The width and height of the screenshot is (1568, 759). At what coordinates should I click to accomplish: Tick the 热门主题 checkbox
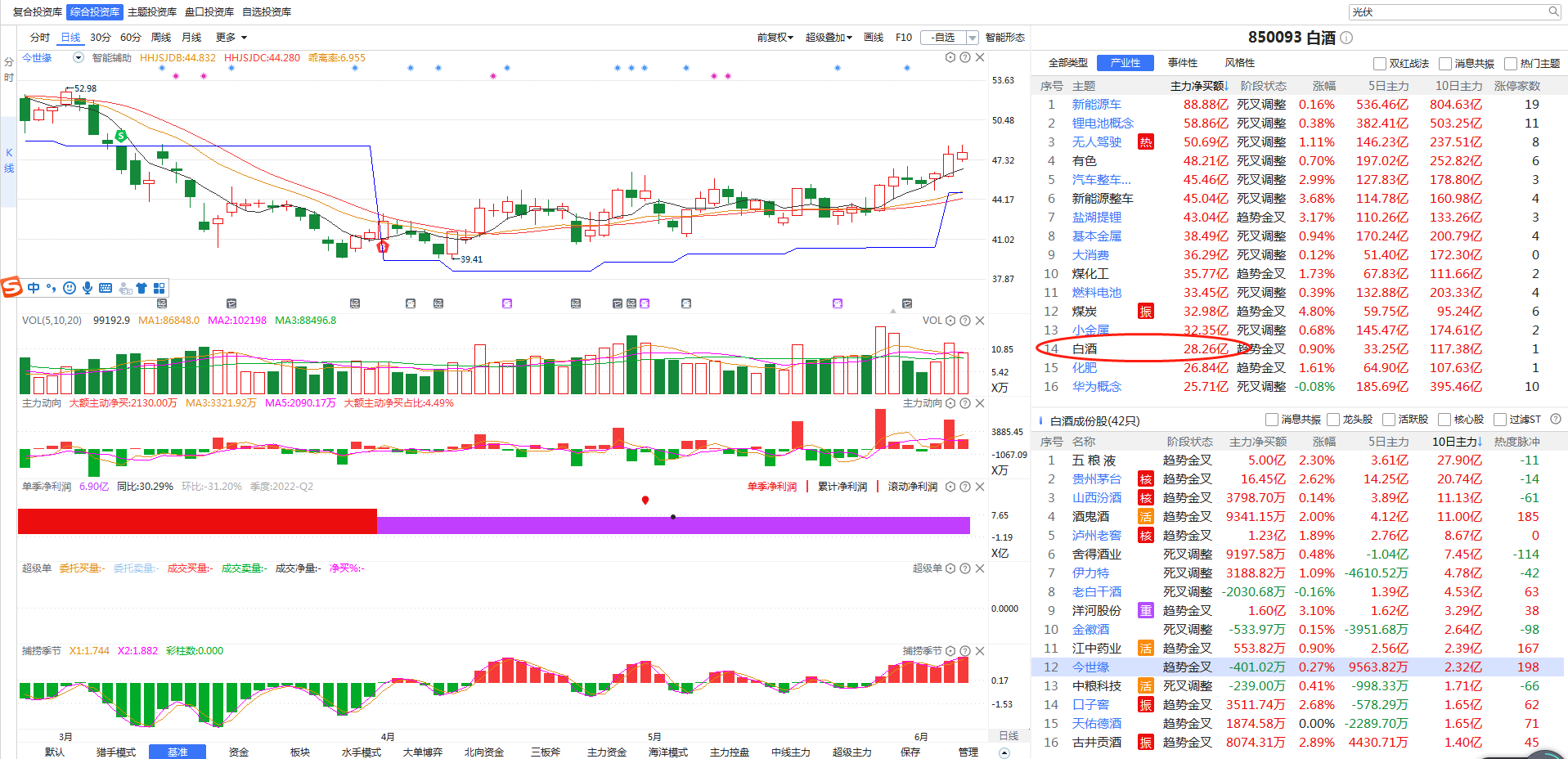click(x=1511, y=64)
